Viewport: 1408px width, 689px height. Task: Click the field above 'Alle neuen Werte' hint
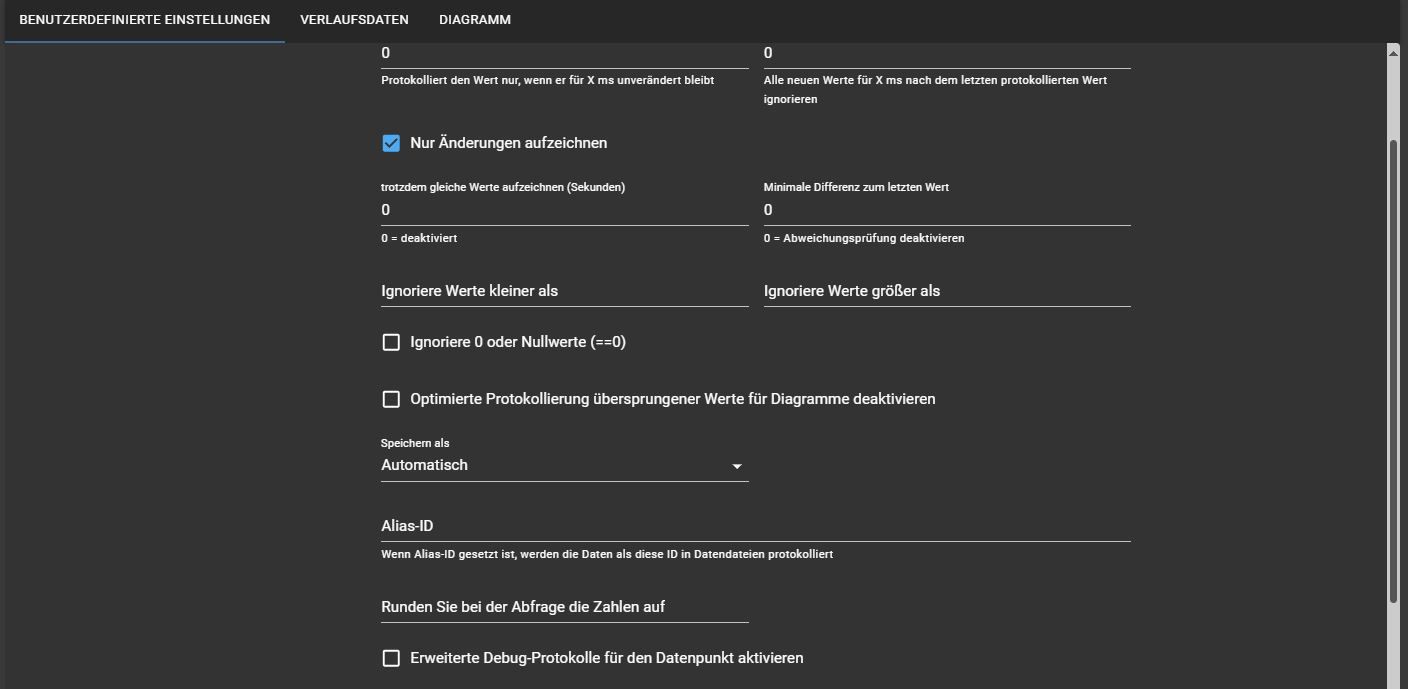coord(946,53)
